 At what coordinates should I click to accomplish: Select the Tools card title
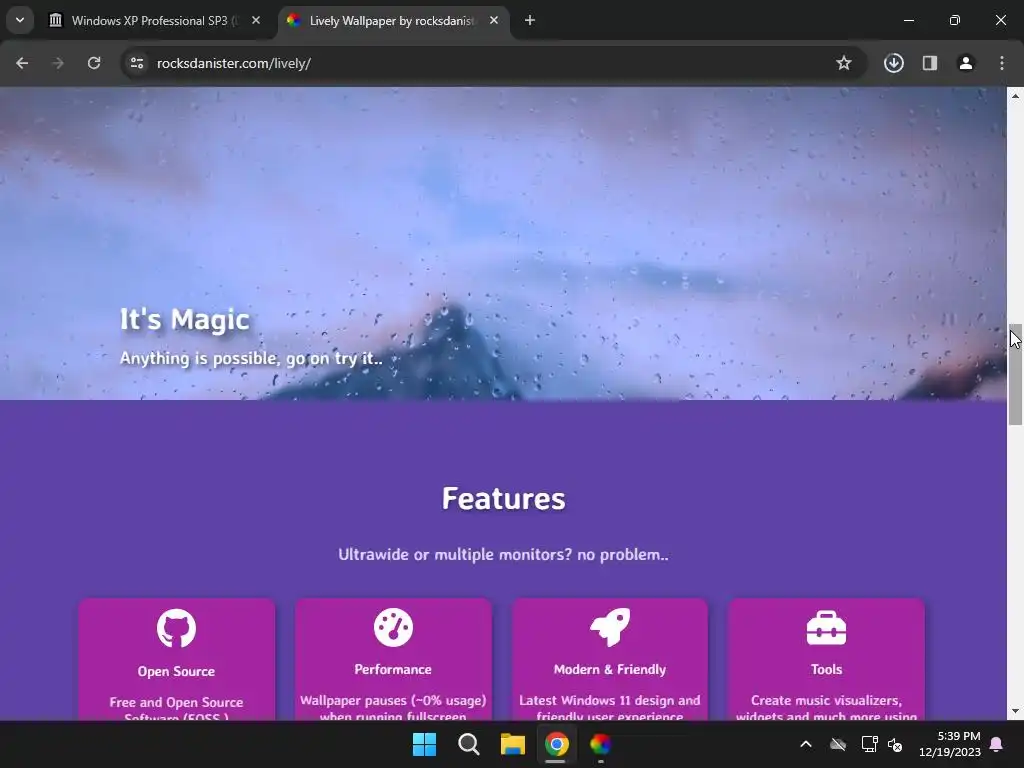click(x=826, y=669)
